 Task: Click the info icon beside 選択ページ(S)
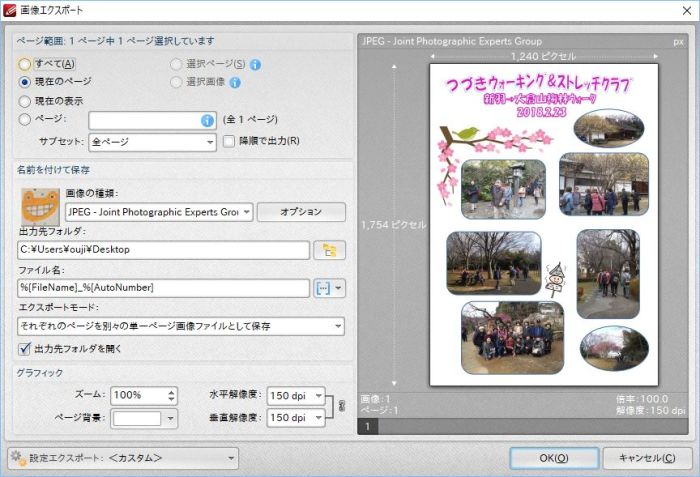[256, 65]
